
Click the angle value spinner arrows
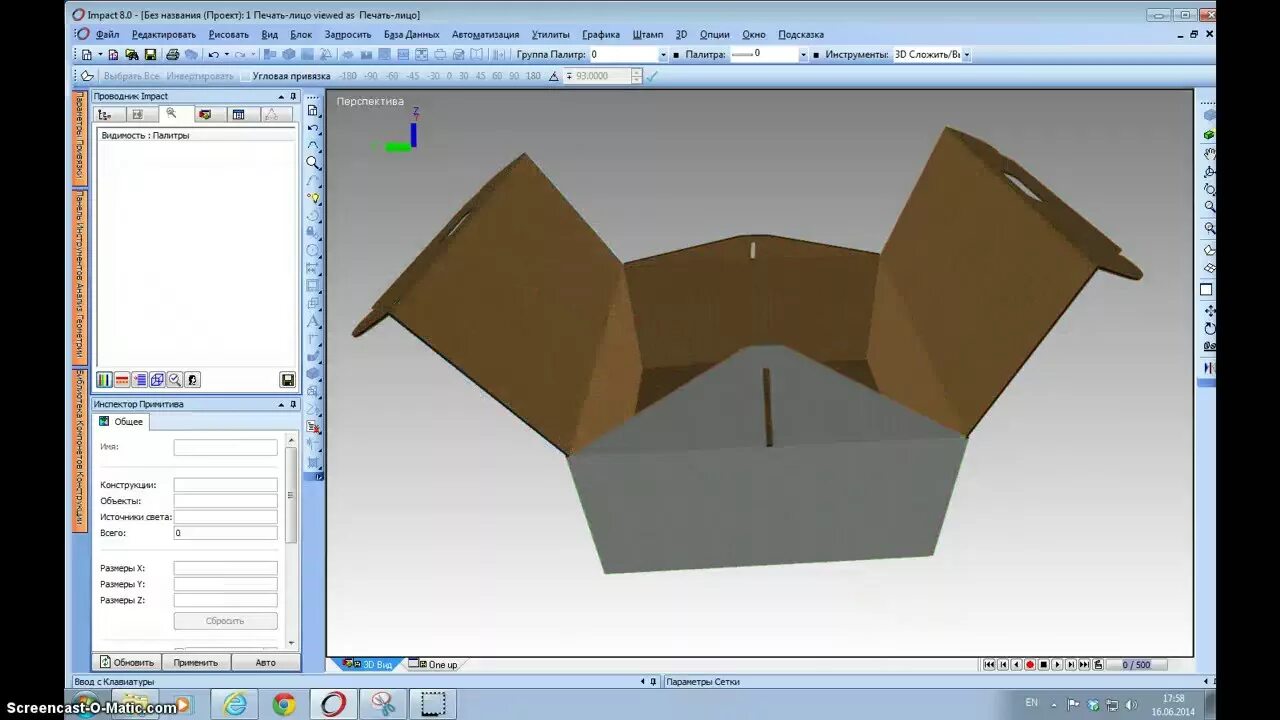(637, 76)
